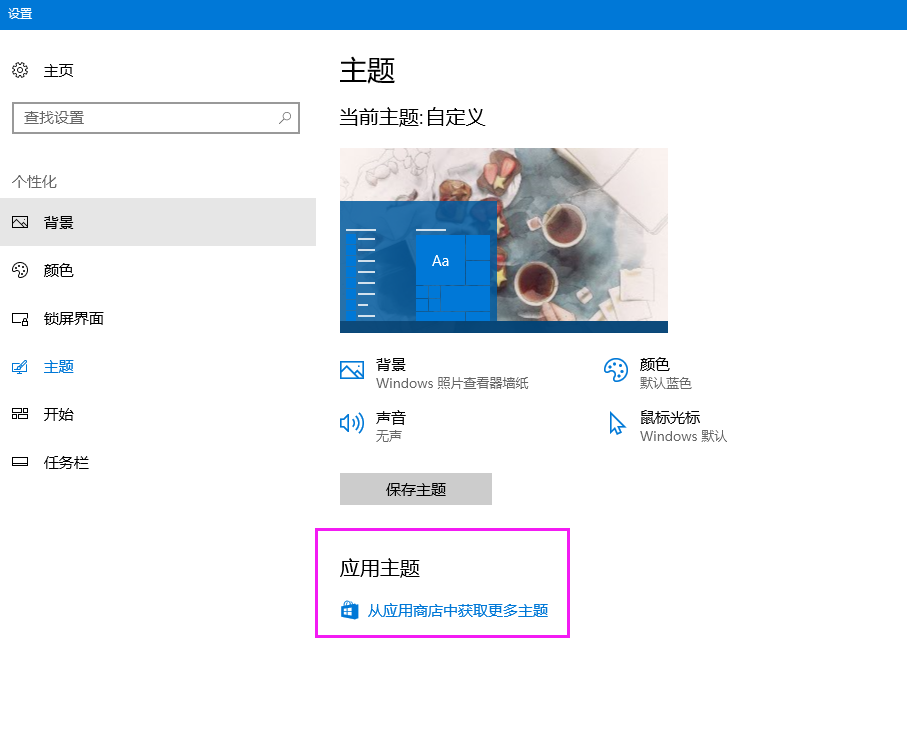Click the Store bag icon under 应用主题
The image size is (907, 730).
tap(350, 611)
